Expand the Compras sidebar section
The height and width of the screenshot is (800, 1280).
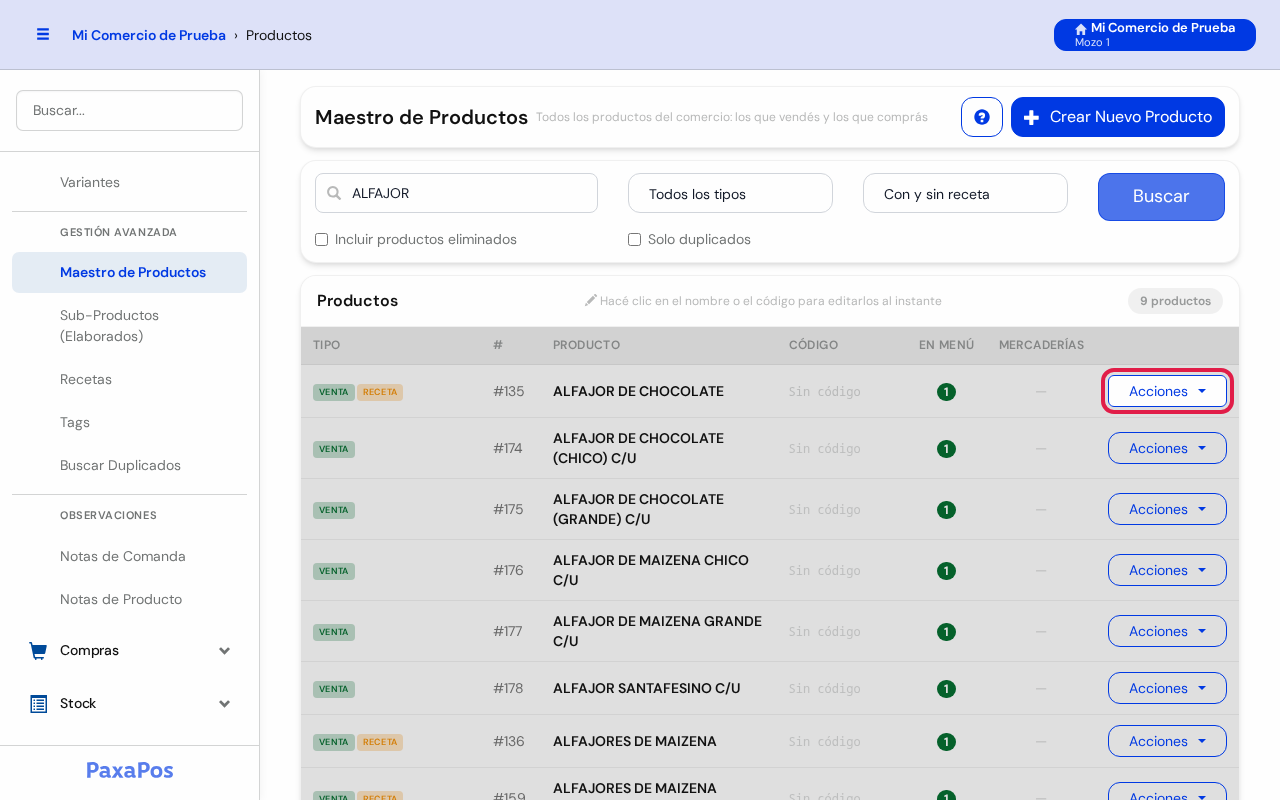coord(129,651)
